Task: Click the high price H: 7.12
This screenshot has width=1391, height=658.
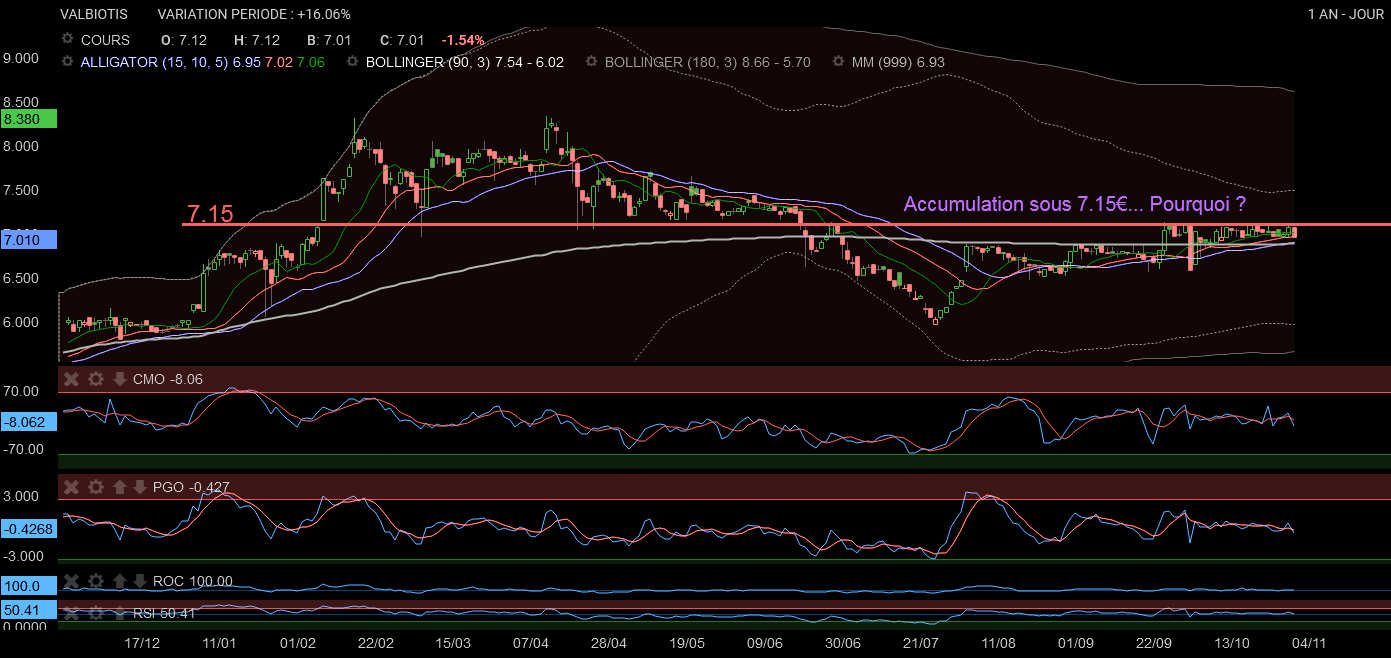Action: [257, 40]
